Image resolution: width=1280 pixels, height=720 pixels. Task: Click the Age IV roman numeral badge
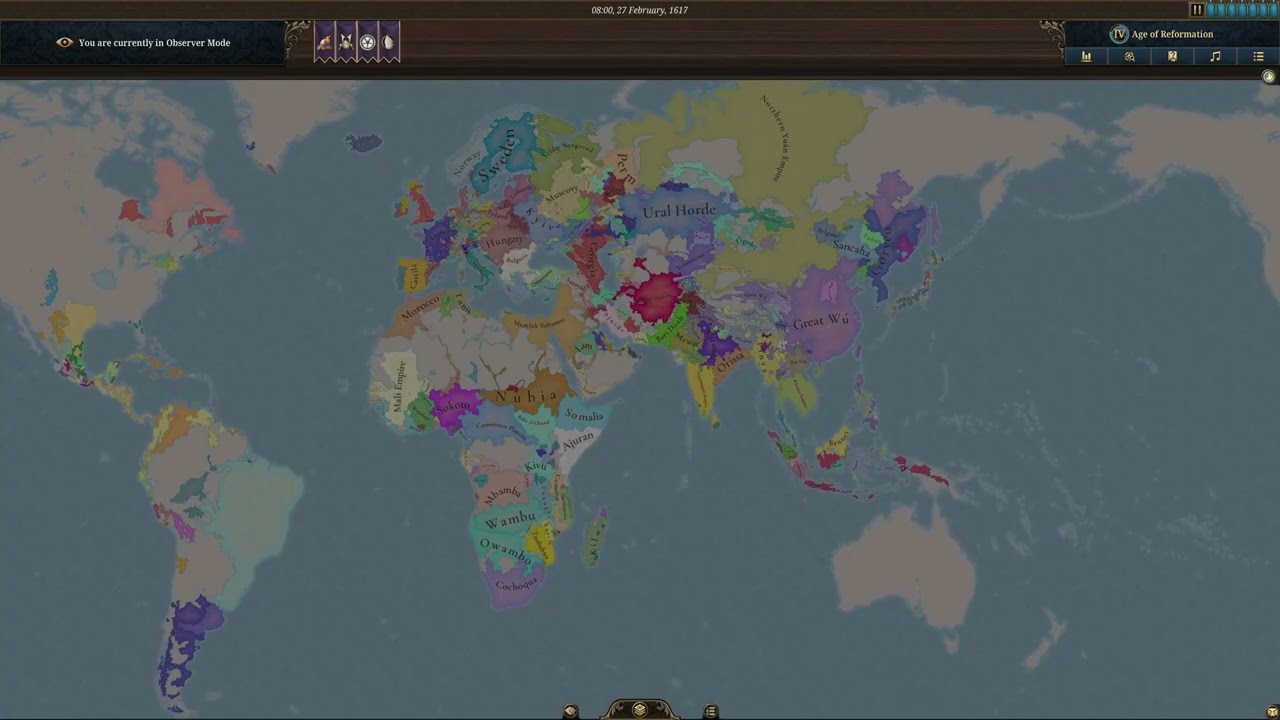click(x=1119, y=34)
